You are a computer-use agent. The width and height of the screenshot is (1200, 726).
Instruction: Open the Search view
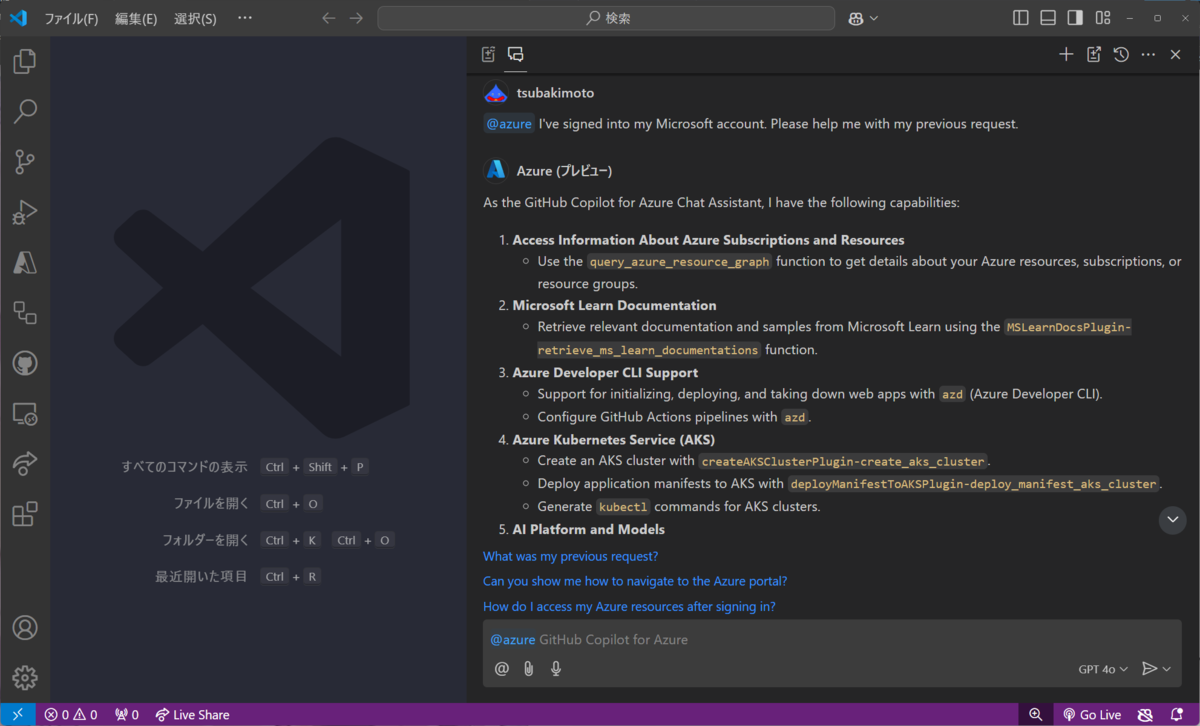[24, 111]
